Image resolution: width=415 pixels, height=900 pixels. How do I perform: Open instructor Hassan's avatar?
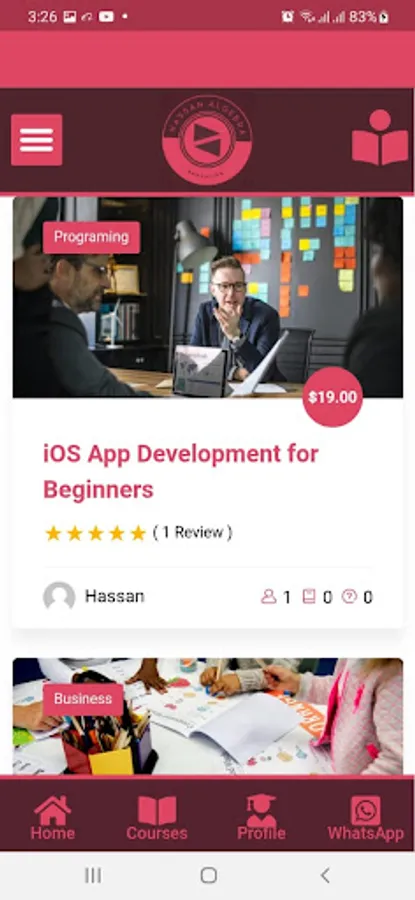59,597
